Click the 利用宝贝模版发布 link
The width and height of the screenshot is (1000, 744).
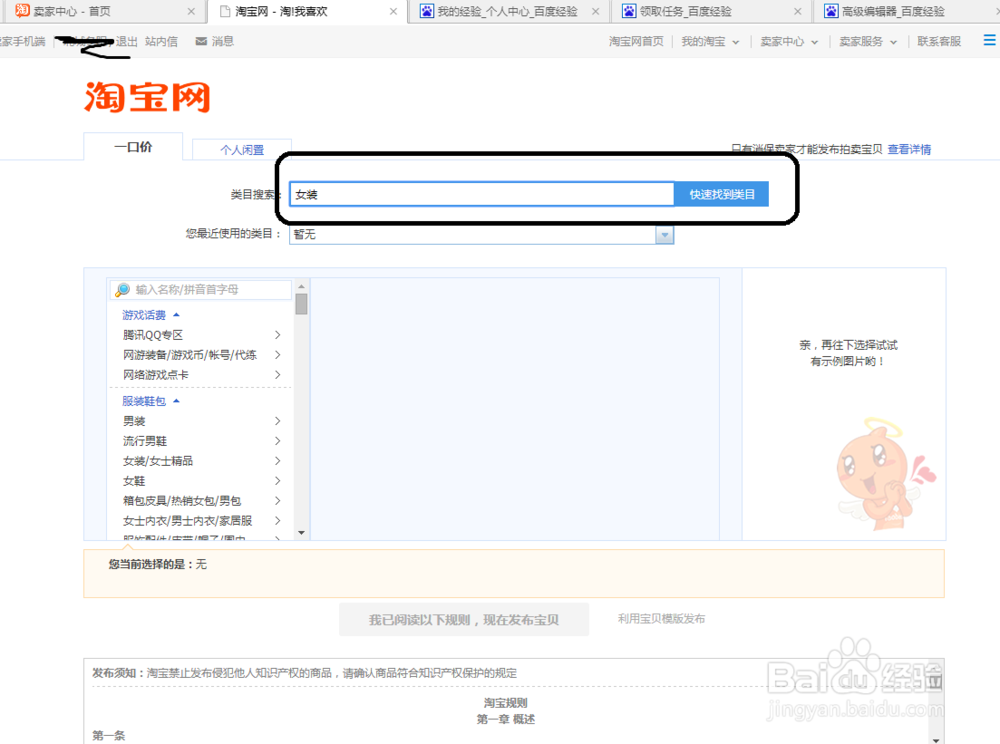click(661, 618)
